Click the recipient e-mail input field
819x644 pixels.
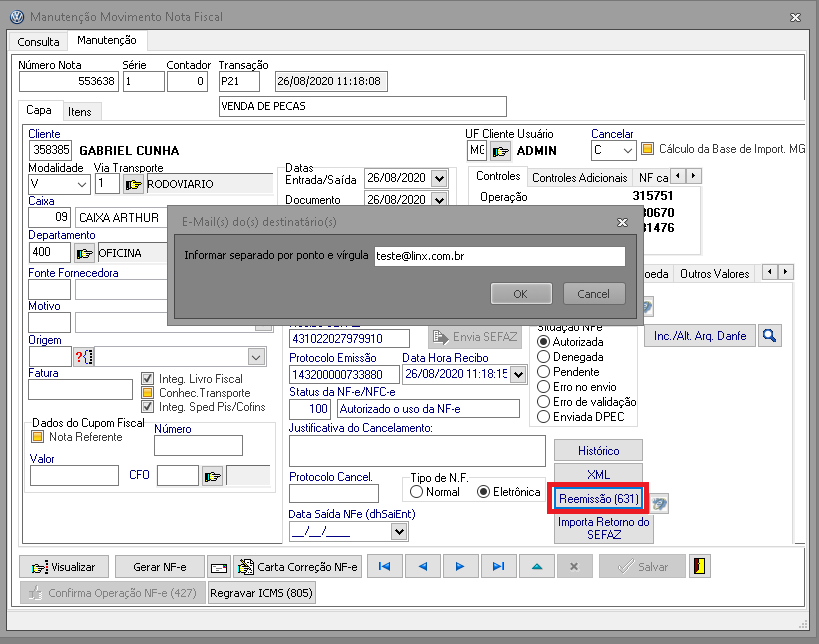(498, 257)
